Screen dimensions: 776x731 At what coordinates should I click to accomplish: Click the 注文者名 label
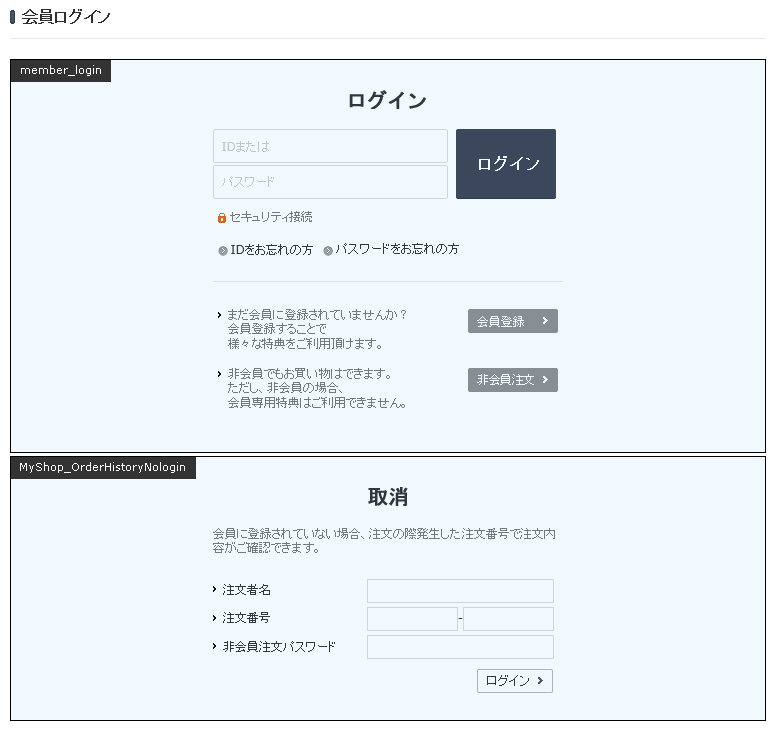[x=246, y=590]
